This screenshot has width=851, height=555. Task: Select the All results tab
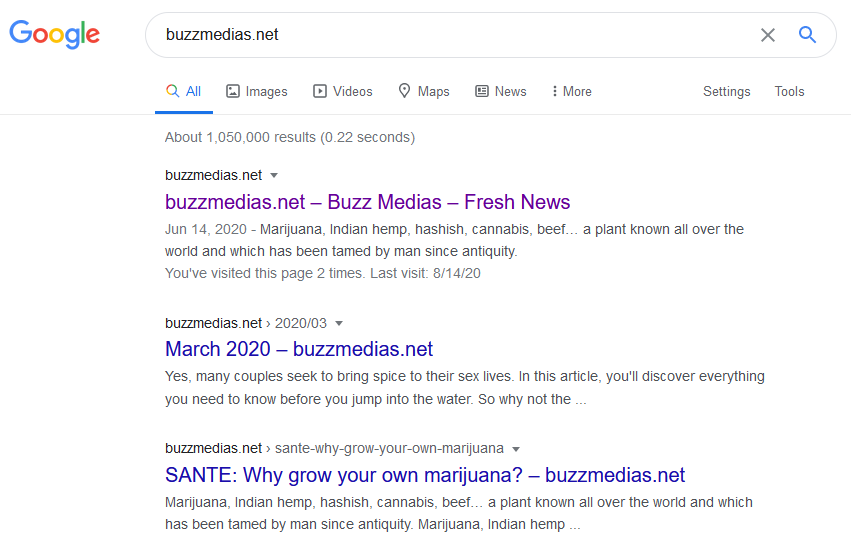184,91
